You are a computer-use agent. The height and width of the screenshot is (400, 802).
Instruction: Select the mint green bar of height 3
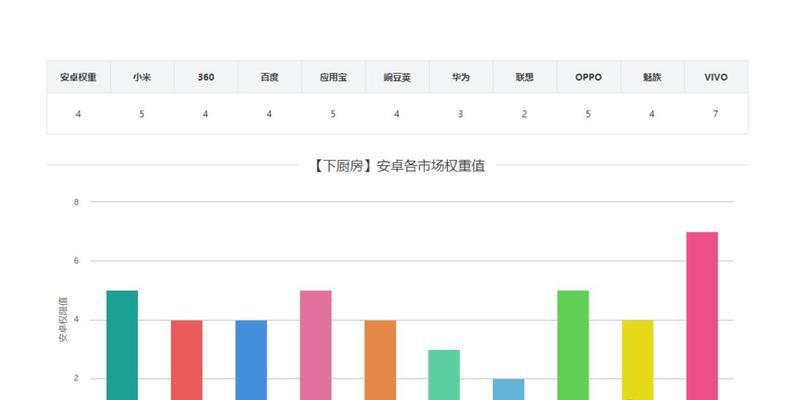tap(444, 375)
